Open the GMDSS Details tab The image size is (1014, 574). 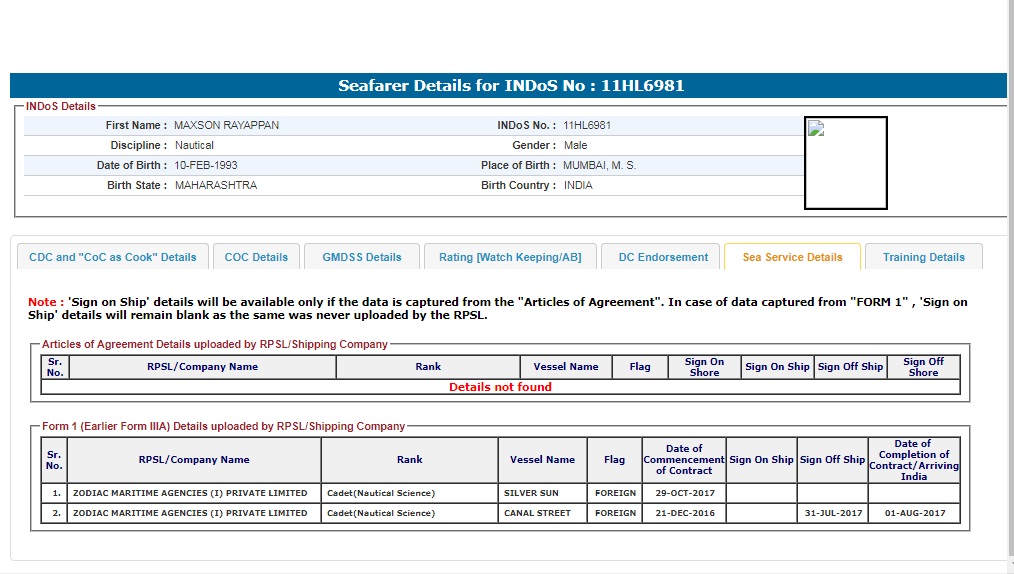[x=361, y=257]
